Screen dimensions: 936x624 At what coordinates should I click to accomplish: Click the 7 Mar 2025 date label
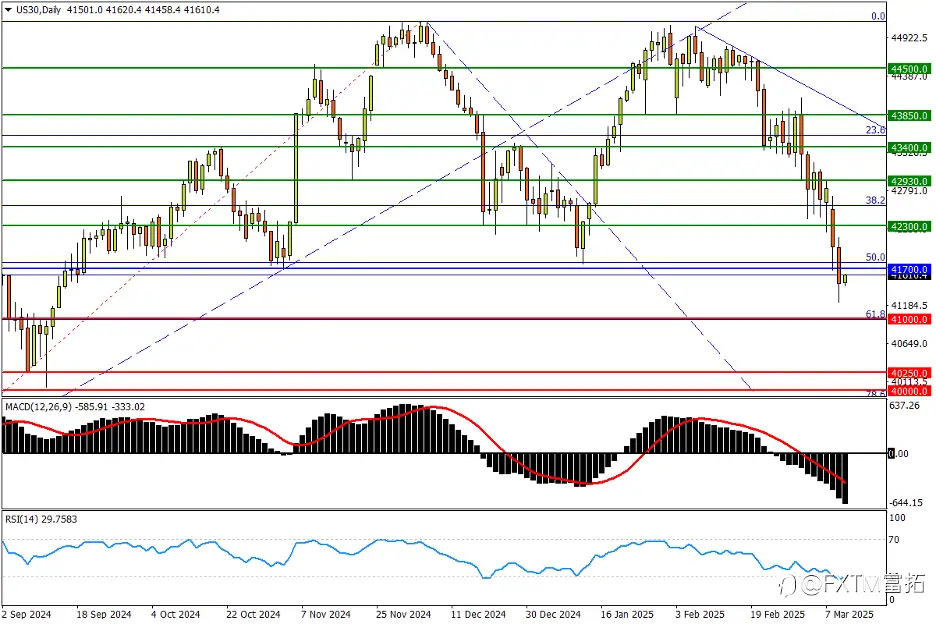pos(849,614)
